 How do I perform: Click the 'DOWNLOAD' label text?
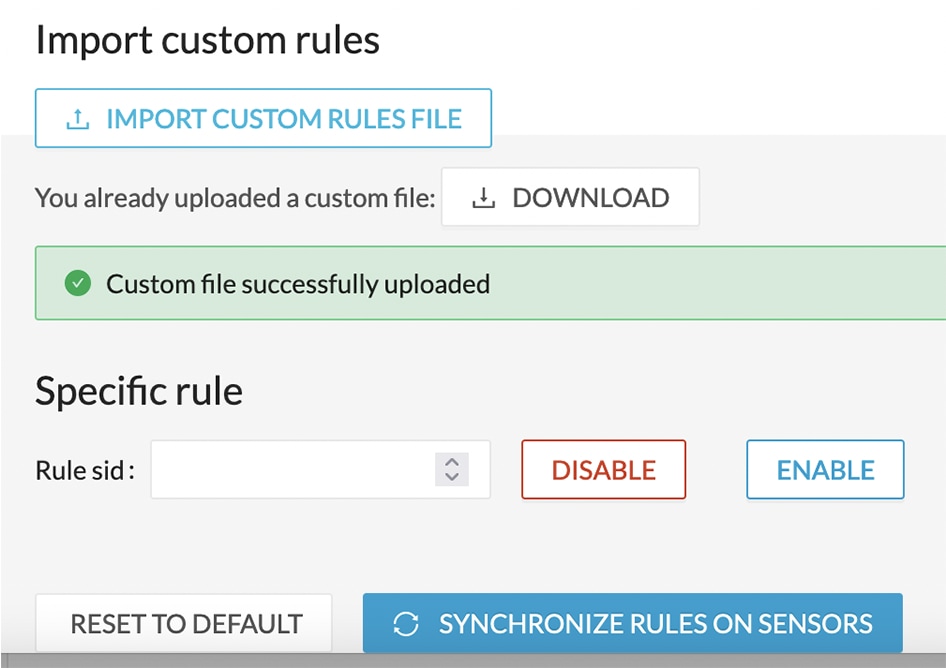click(591, 198)
